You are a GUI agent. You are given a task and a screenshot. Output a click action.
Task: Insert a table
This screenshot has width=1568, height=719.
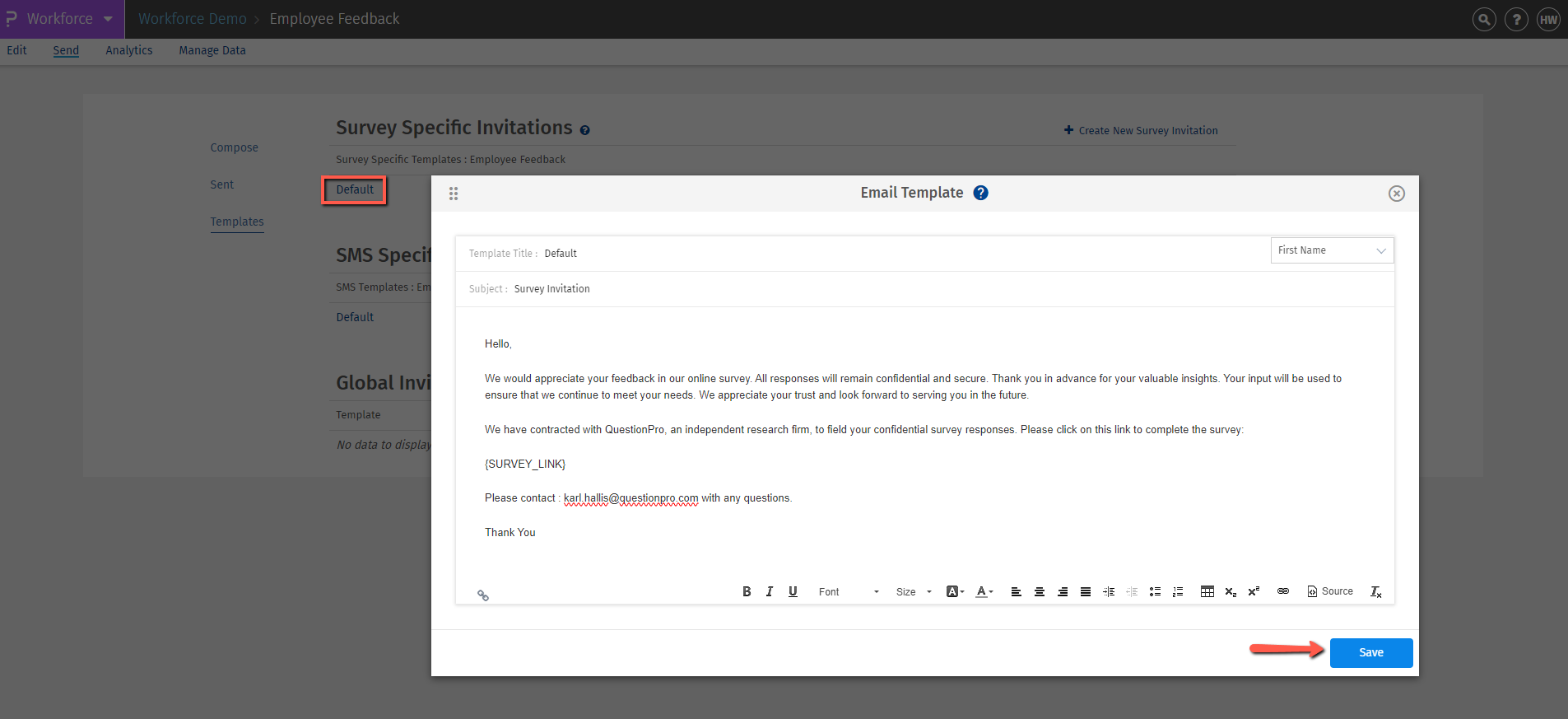(1207, 591)
